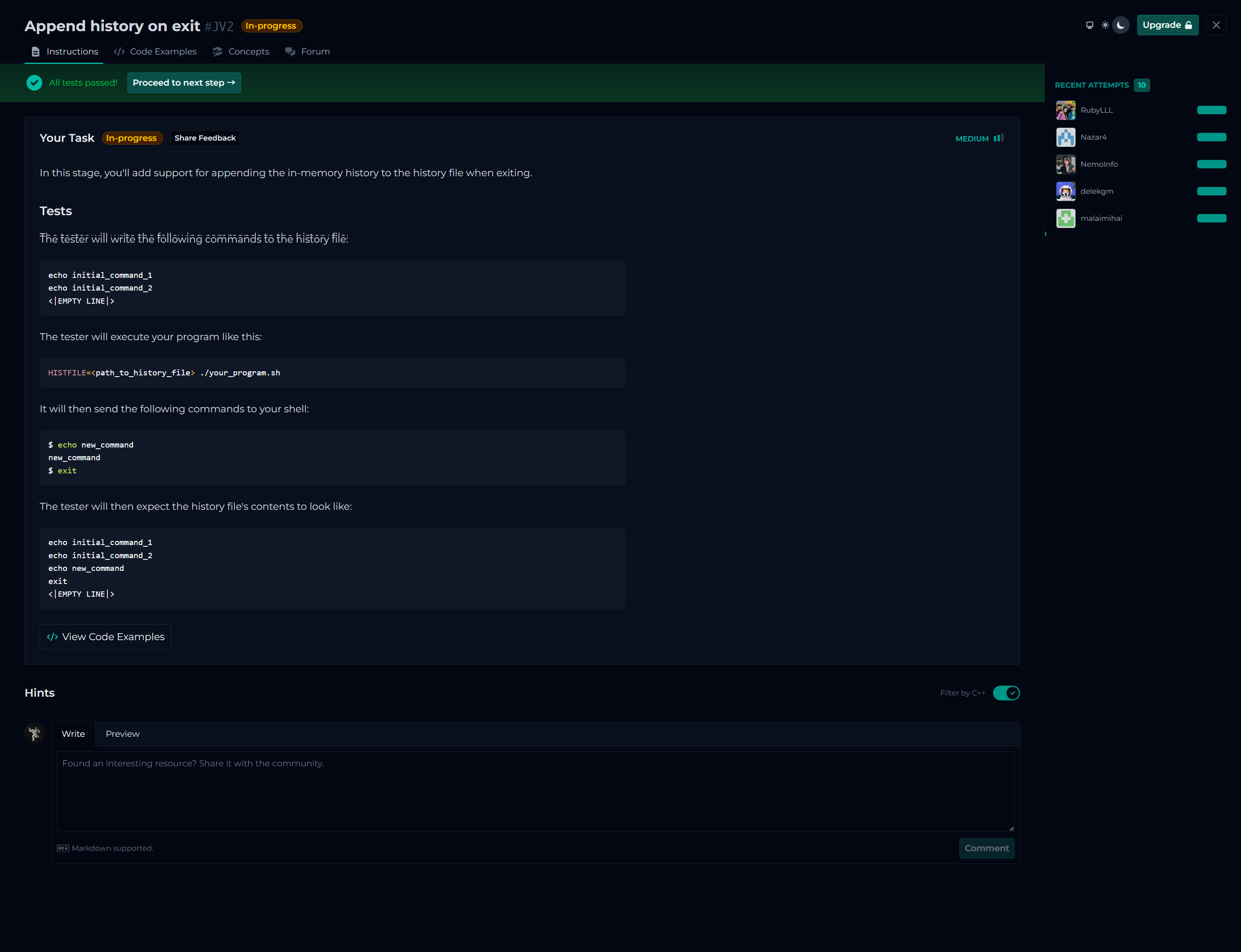This screenshot has width=1241, height=952.
Task: Click the medium difficulty bars icon
Action: click(998, 138)
